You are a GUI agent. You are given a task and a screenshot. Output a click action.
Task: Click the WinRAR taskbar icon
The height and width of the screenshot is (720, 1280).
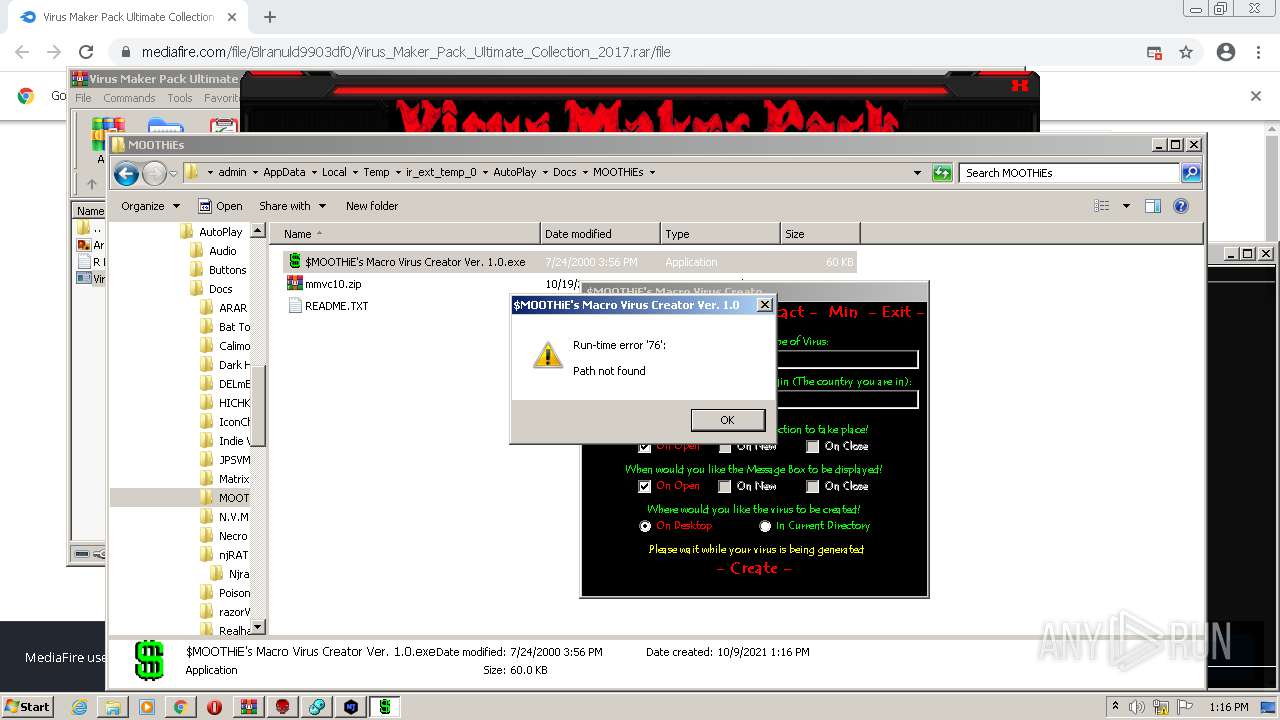point(249,707)
